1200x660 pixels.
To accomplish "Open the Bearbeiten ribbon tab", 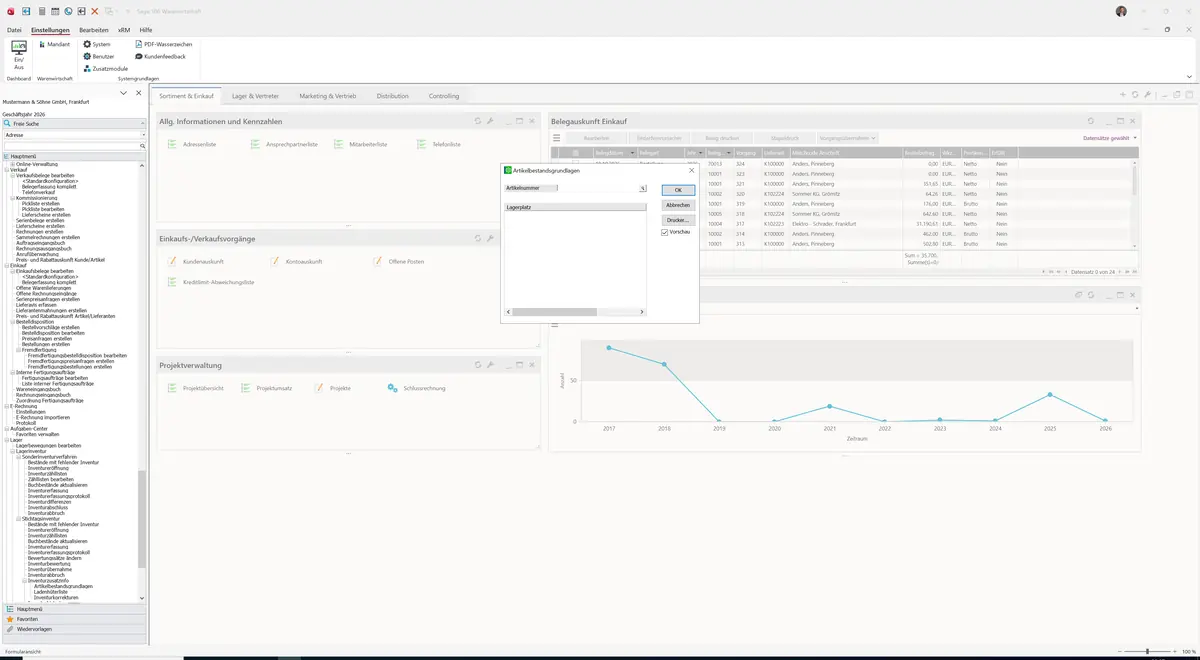I will click(94, 31).
